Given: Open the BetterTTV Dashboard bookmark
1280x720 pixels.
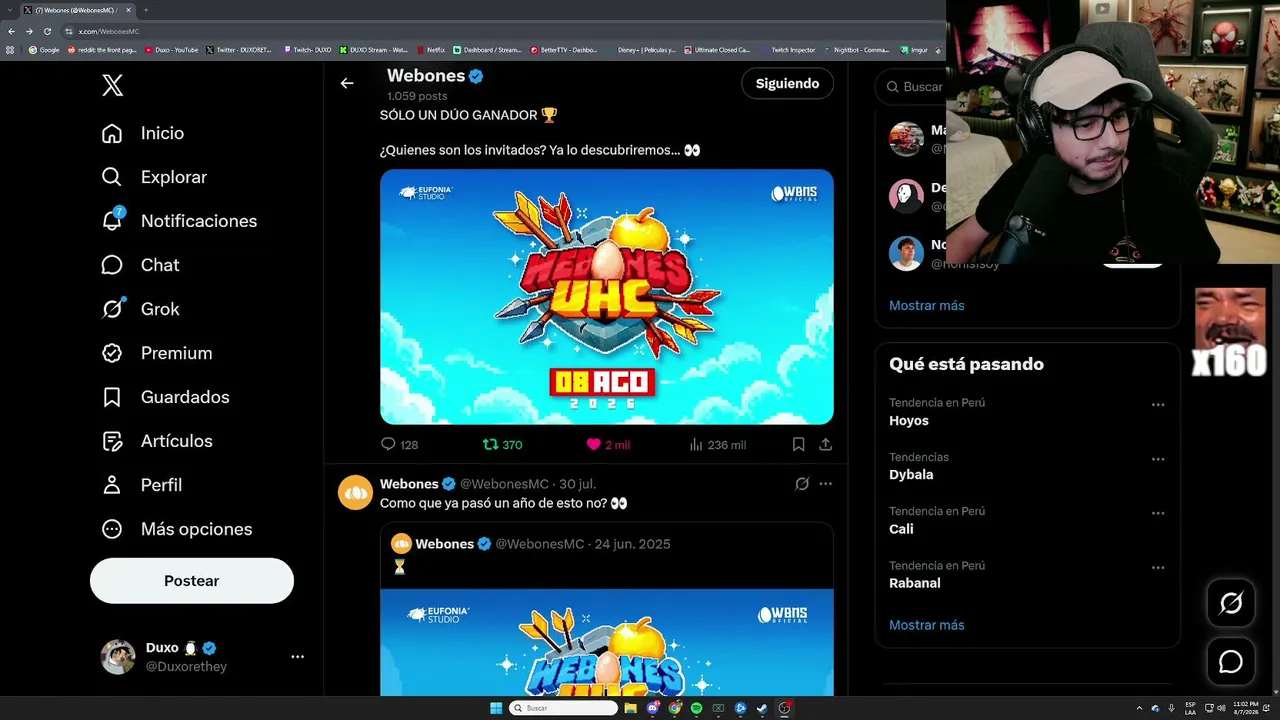Looking at the screenshot, I should coord(564,50).
